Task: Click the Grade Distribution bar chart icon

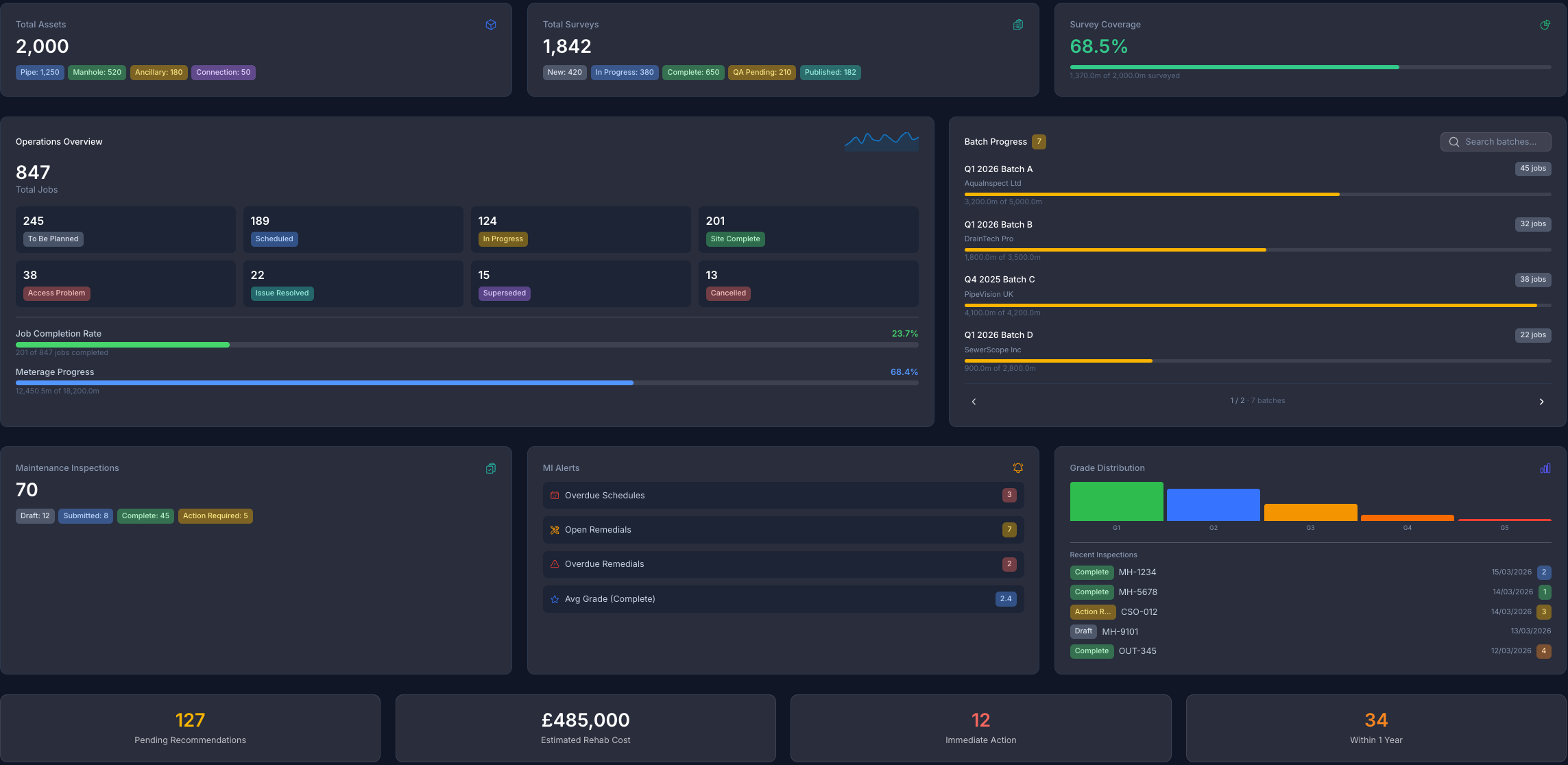Action: (1545, 468)
